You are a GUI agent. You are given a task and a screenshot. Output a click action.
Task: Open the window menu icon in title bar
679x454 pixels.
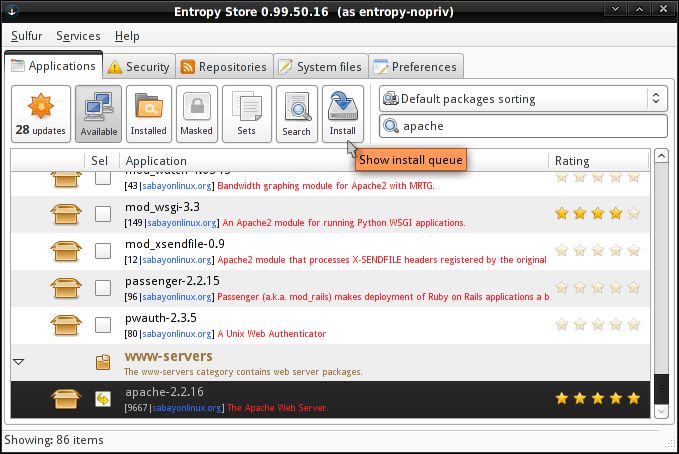click(11, 10)
